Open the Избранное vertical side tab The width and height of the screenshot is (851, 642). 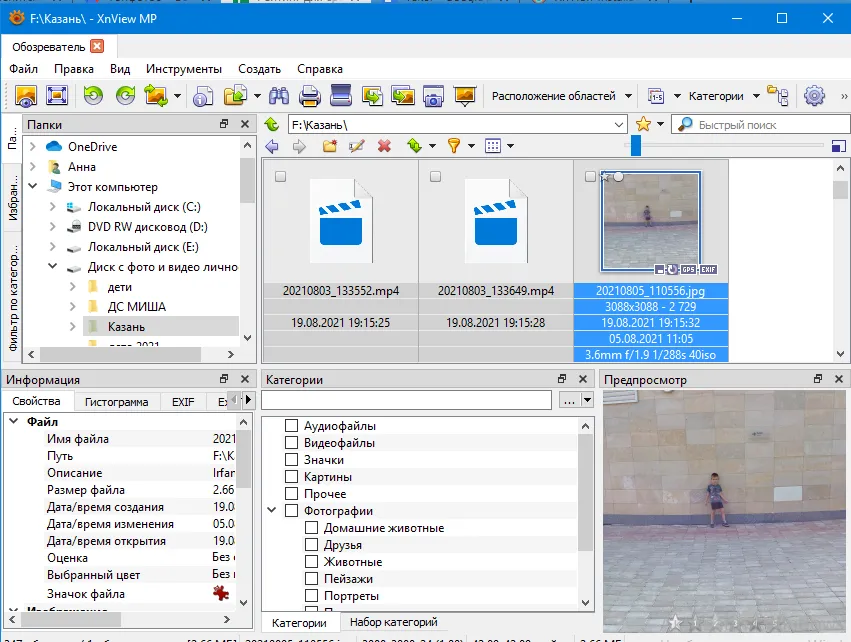coord(12,196)
